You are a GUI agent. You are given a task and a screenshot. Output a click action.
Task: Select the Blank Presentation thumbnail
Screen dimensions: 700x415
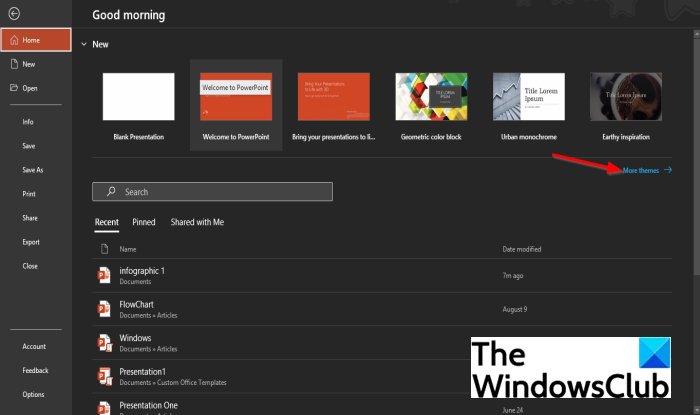coord(138,96)
